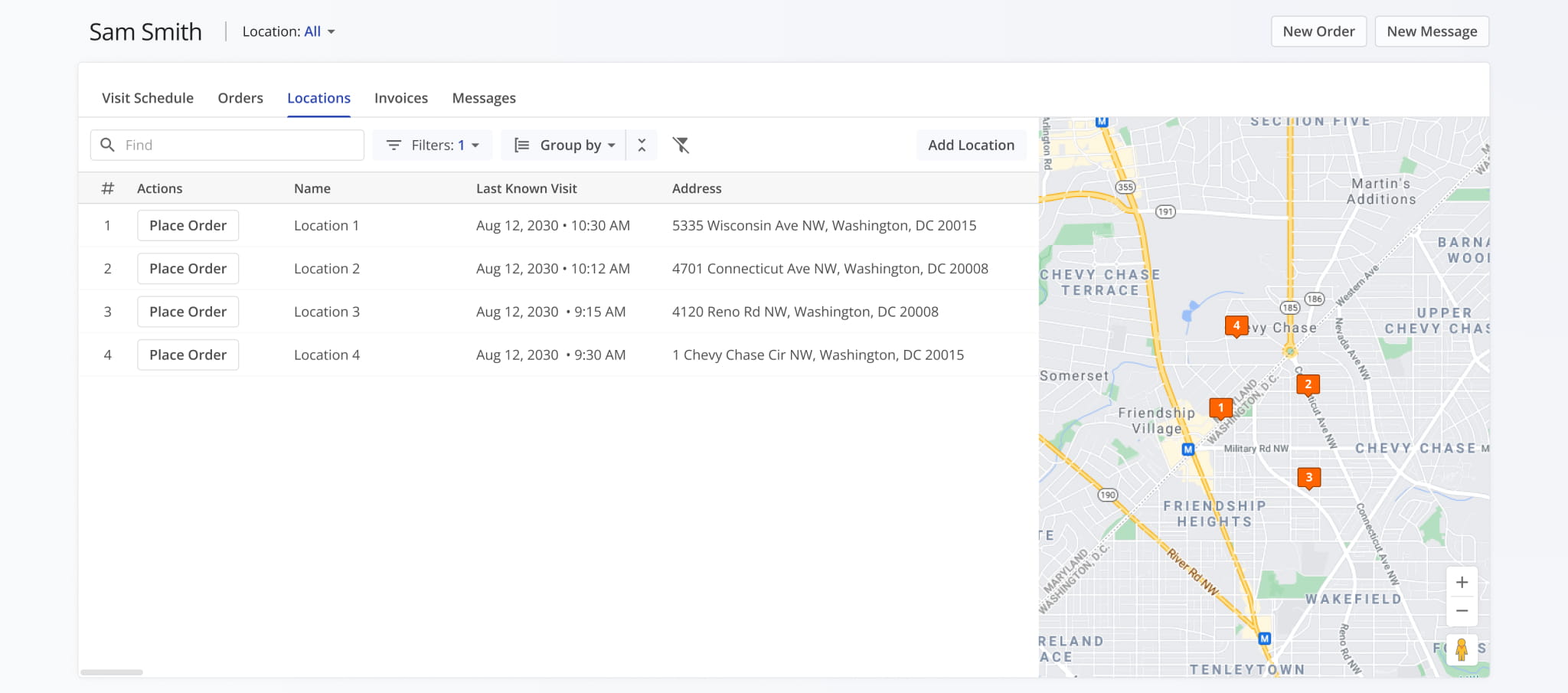This screenshot has height=693, width=1568.
Task: Switch to the Visit Schedule tab
Action: (148, 98)
